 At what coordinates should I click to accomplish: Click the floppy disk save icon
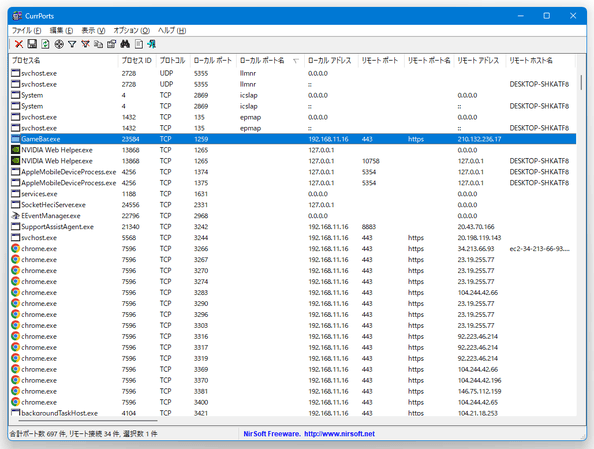coord(32,44)
